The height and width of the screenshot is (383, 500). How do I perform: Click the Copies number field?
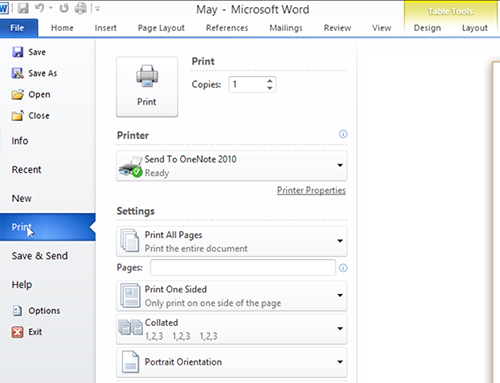coord(248,84)
